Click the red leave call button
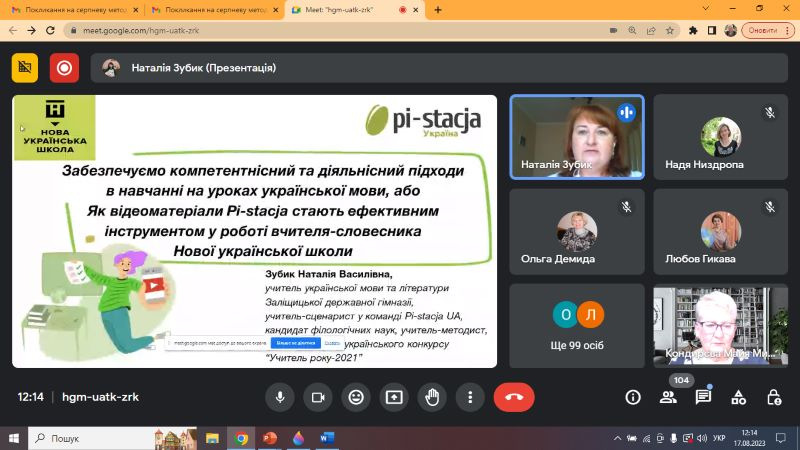The width and height of the screenshot is (800, 450). click(x=514, y=397)
